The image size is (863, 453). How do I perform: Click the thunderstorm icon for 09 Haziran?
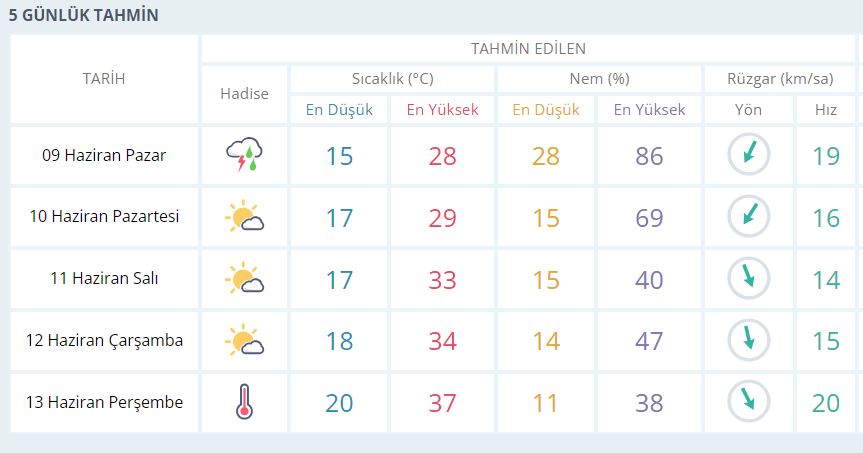tap(244, 156)
